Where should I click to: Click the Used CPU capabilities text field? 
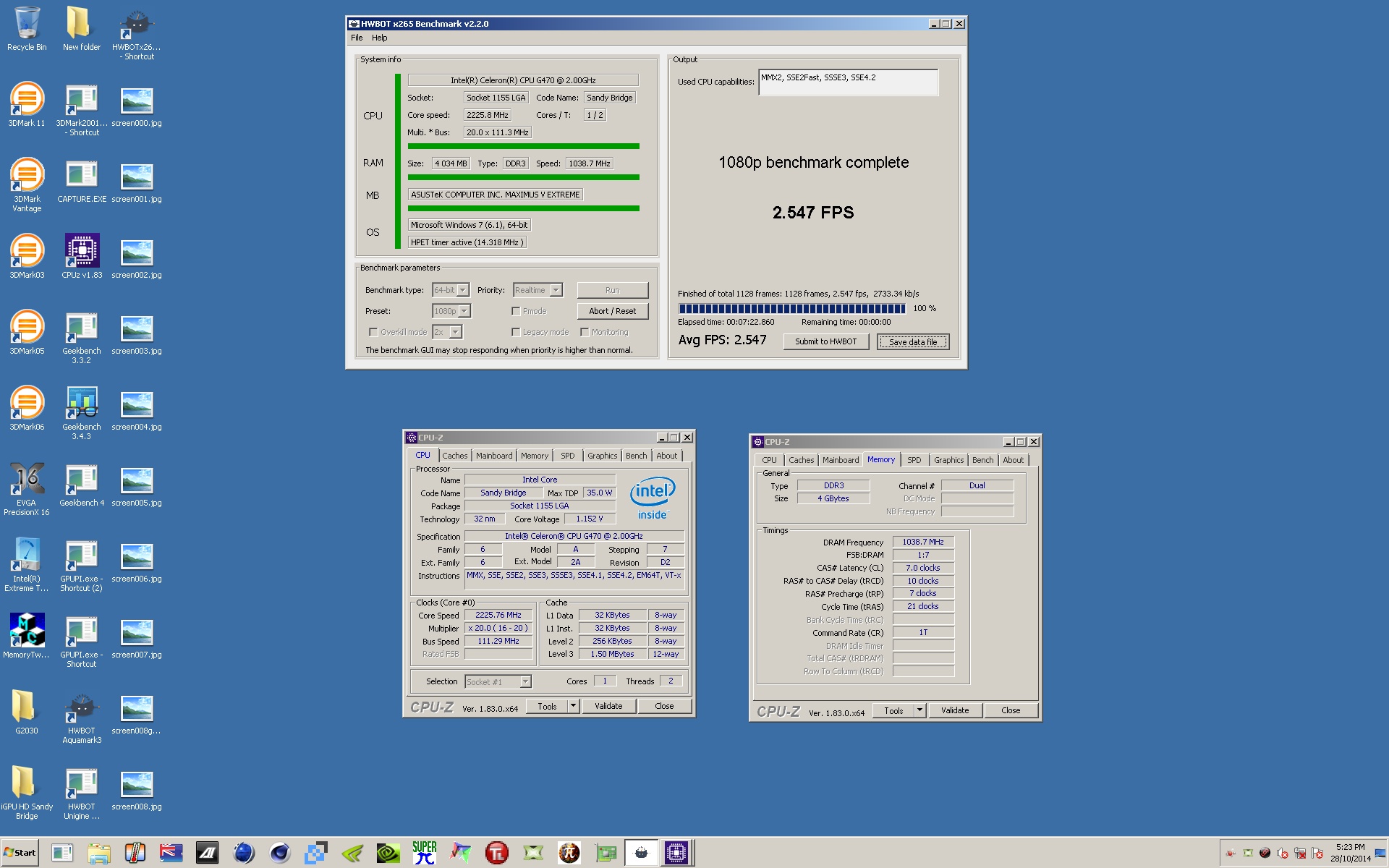point(848,82)
